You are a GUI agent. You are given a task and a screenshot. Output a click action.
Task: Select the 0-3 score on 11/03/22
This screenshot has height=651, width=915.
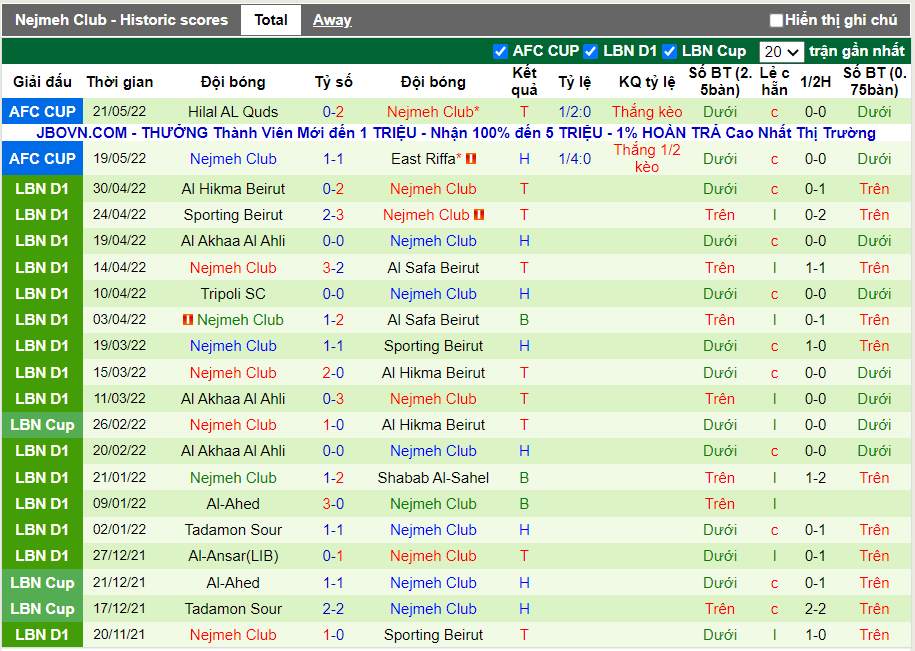(333, 399)
